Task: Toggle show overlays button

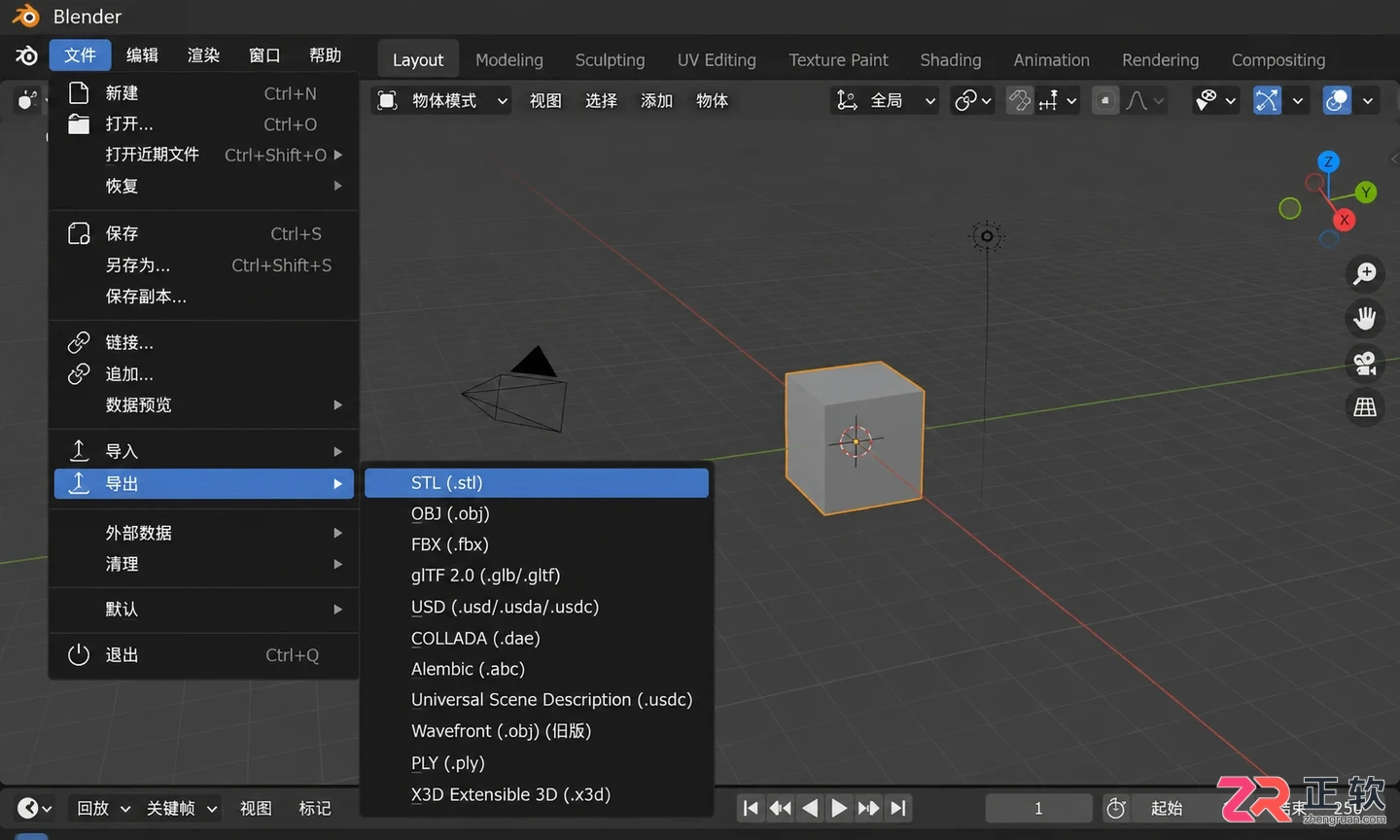Action: coord(1338,100)
